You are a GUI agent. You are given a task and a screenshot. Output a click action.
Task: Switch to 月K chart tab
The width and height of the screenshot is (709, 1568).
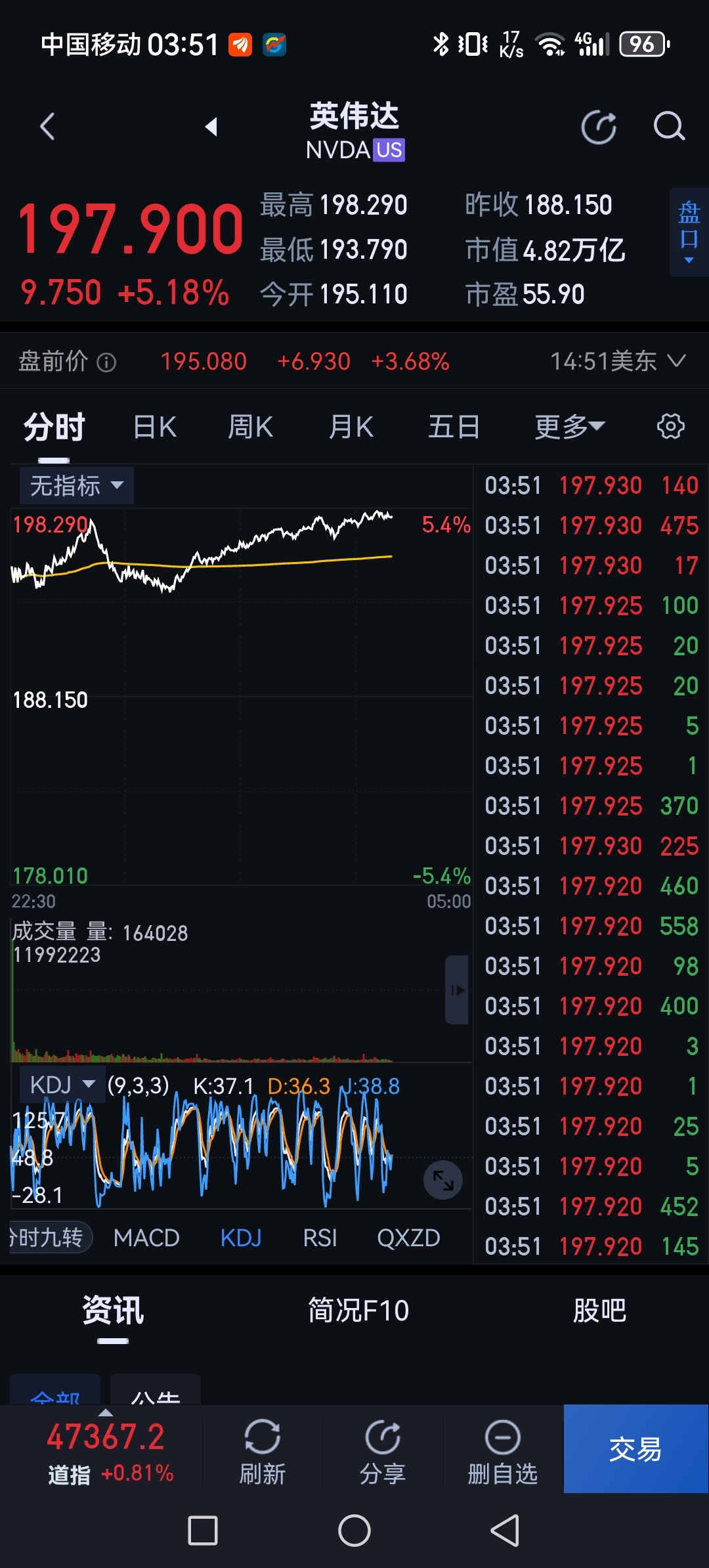(x=351, y=427)
